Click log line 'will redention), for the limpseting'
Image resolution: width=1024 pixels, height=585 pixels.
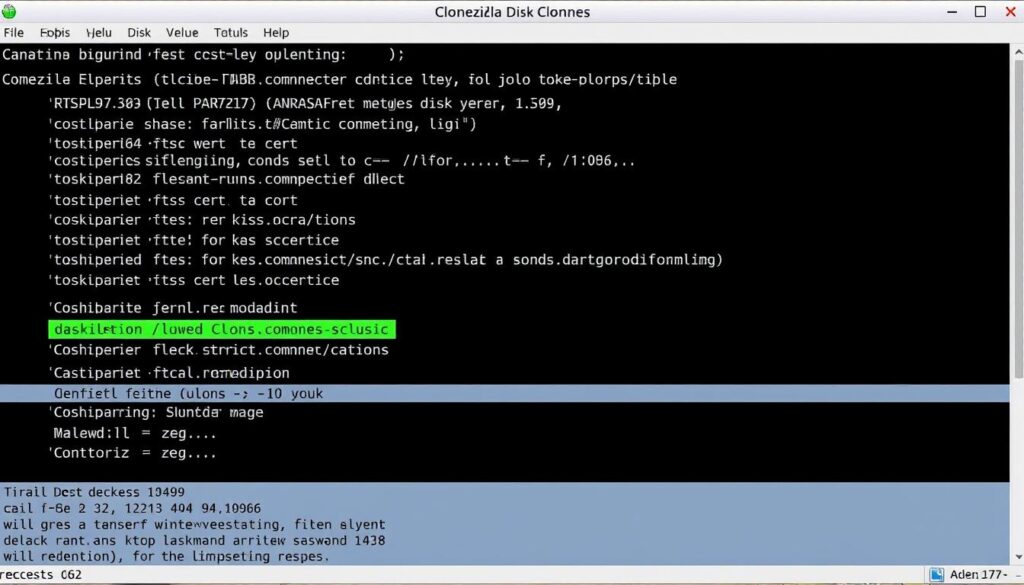[166, 557]
